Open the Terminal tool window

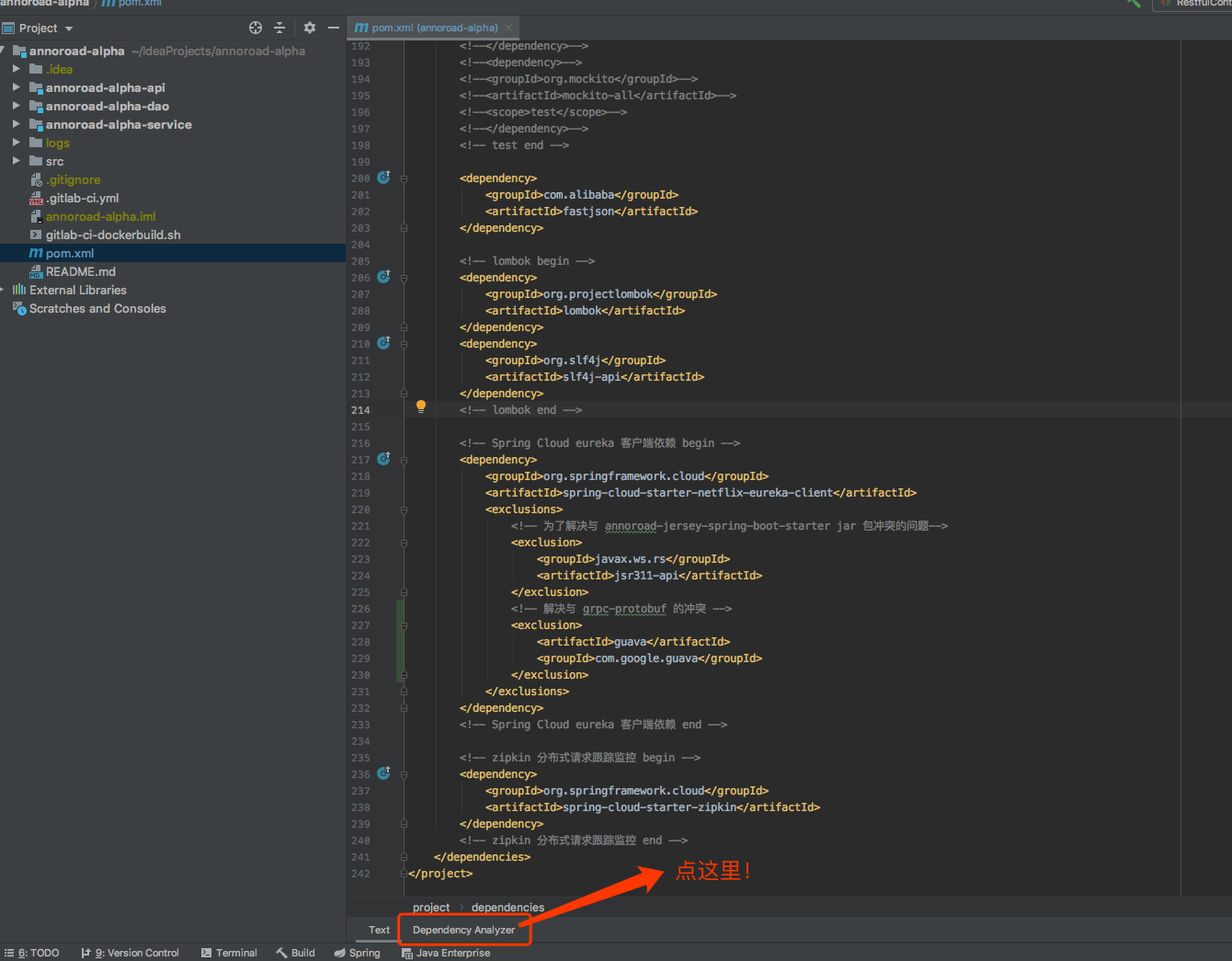tap(229, 953)
